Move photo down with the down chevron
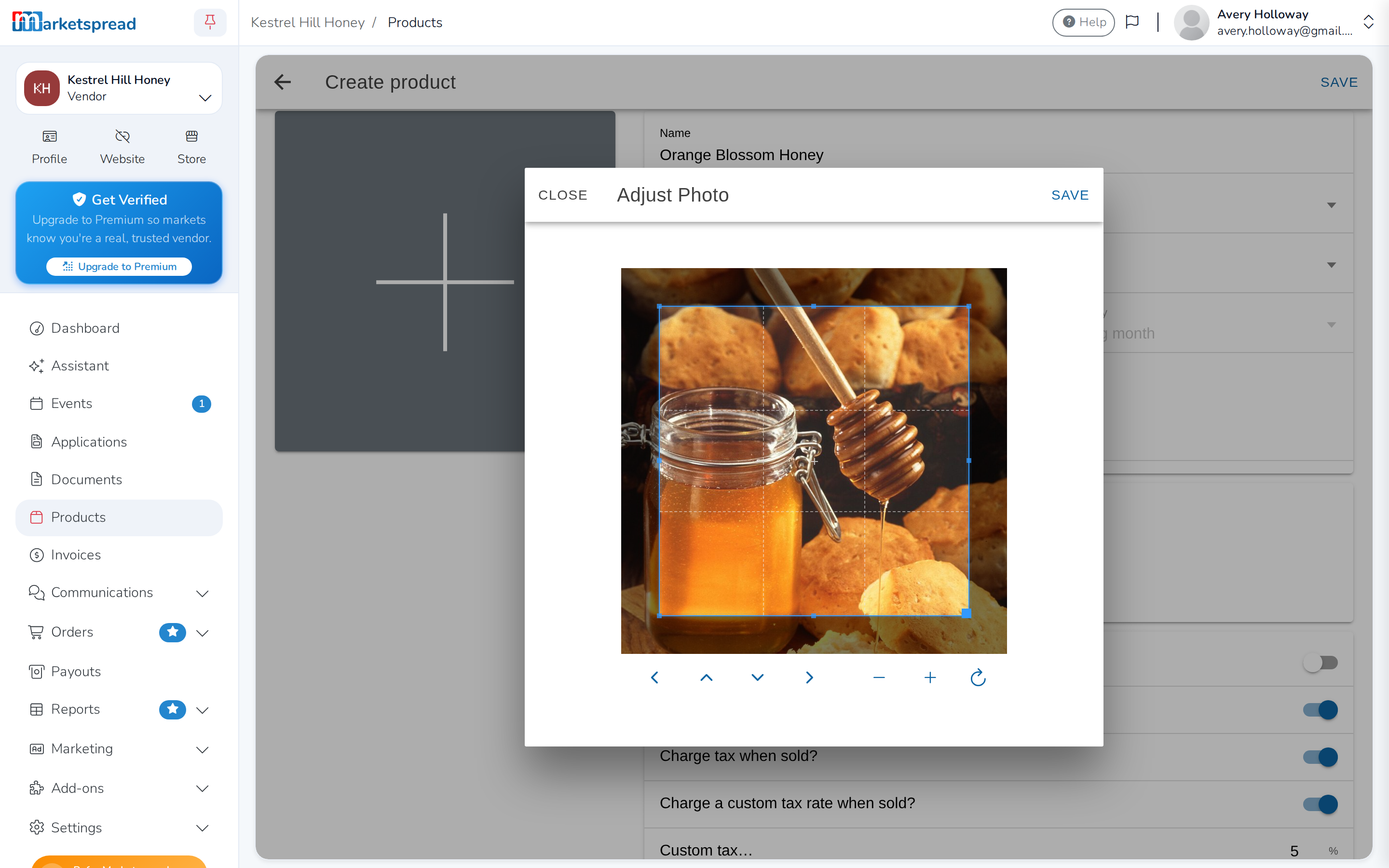The image size is (1389, 868). (x=758, y=678)
